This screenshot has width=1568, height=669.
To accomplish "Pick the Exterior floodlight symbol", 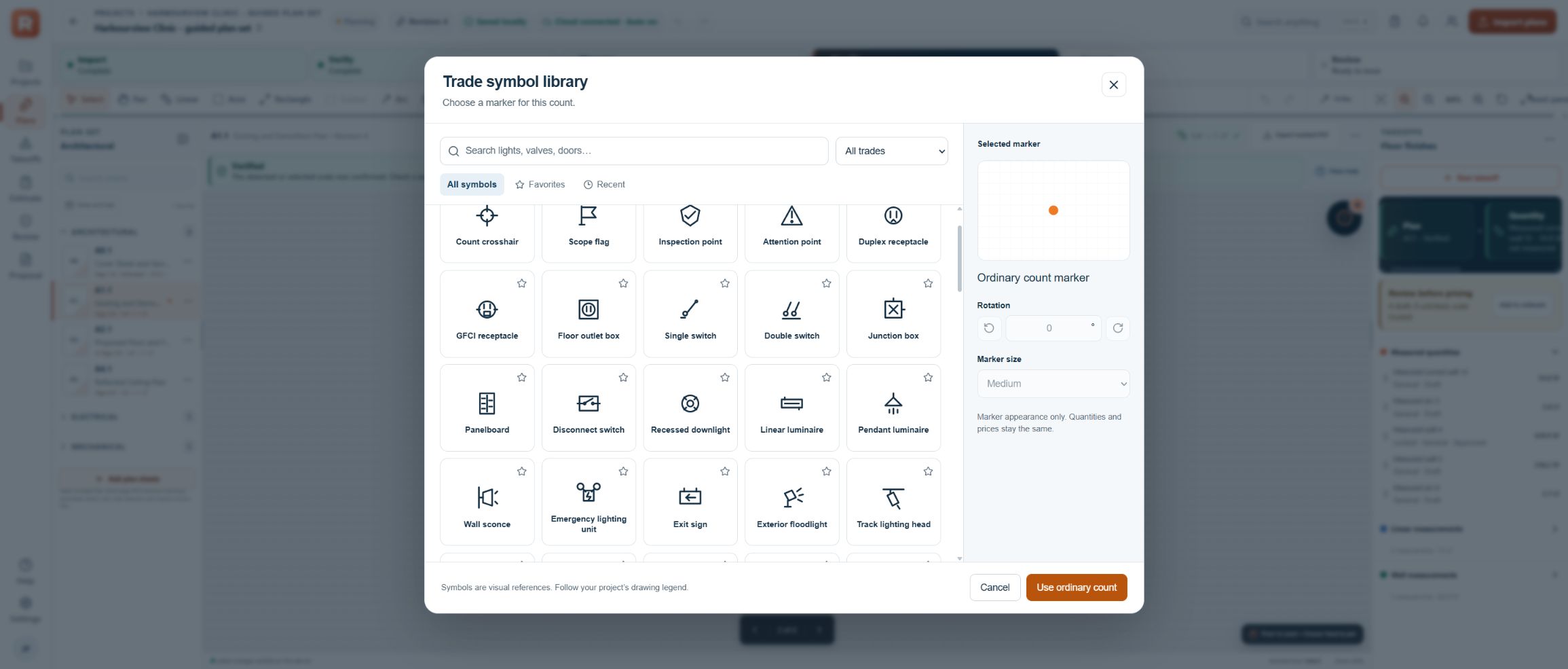I will pos(791,503).
